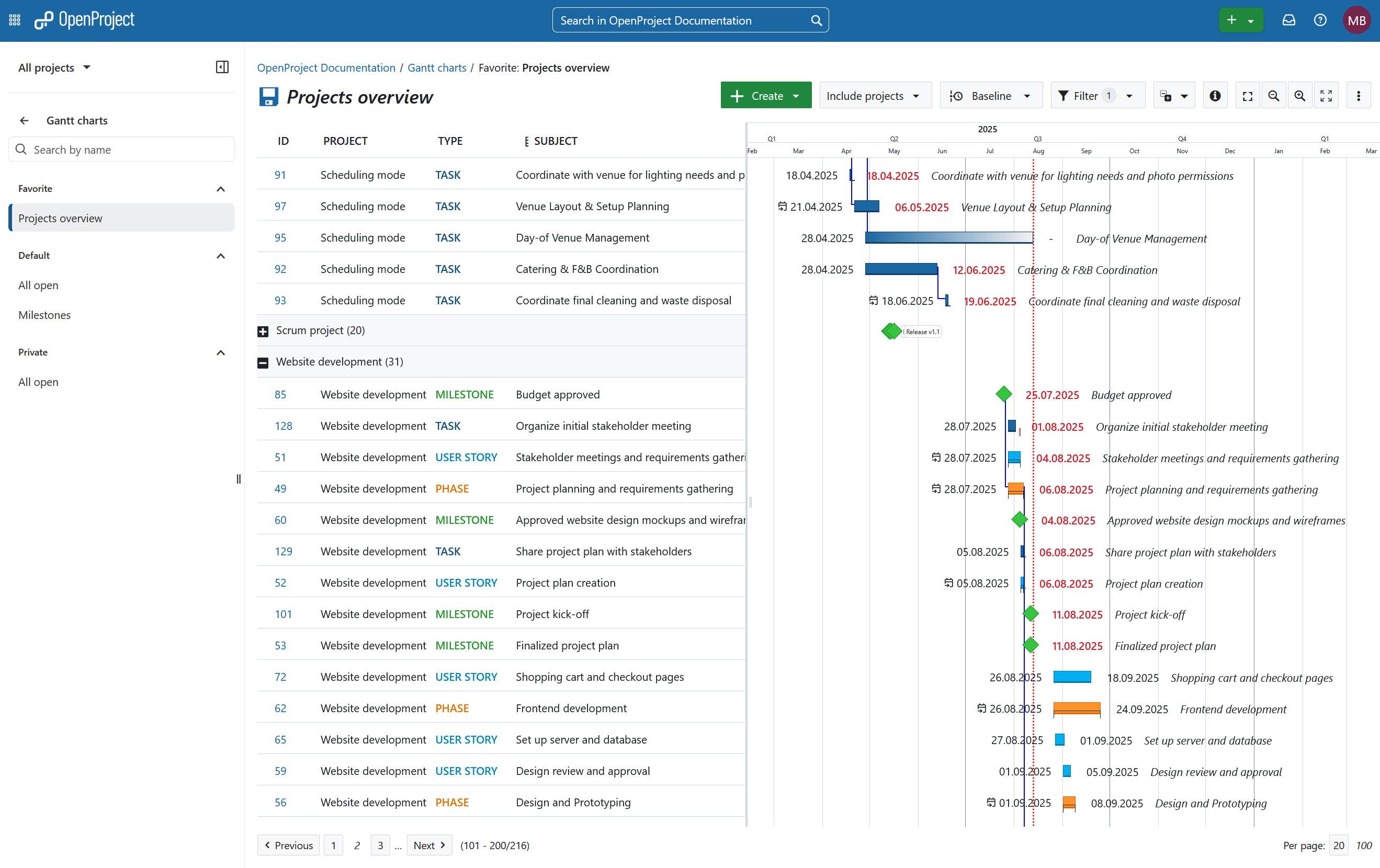Image resolution: width=1380 pixels, height=868 pixels.
Task: Open the modules grid menu
Action: click(x=14, y=19)
